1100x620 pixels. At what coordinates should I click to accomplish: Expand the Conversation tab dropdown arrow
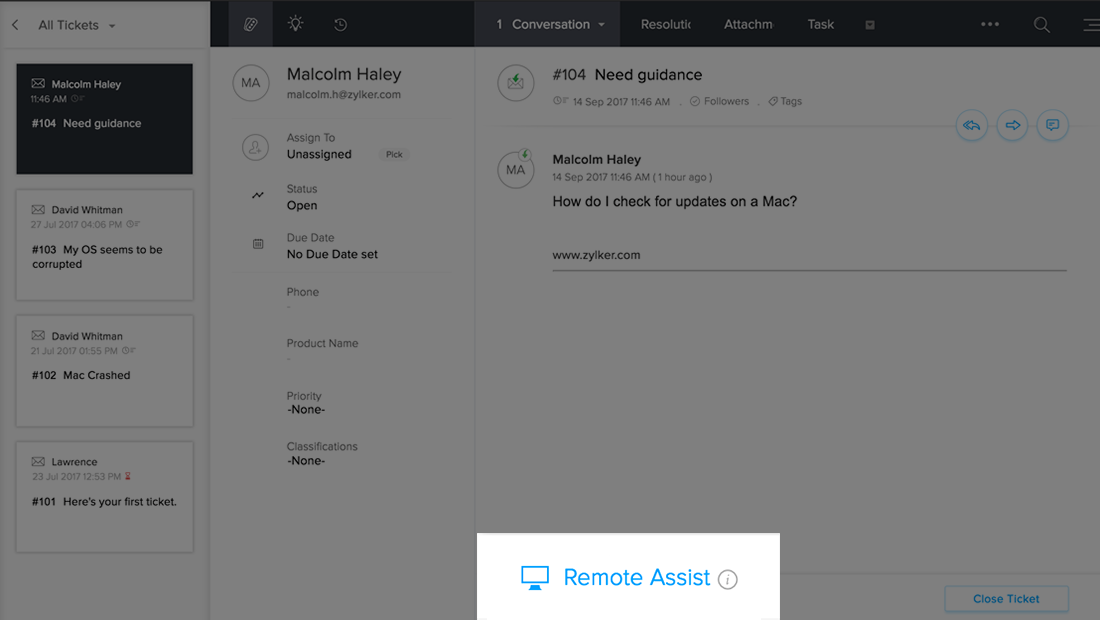point(601,25)
